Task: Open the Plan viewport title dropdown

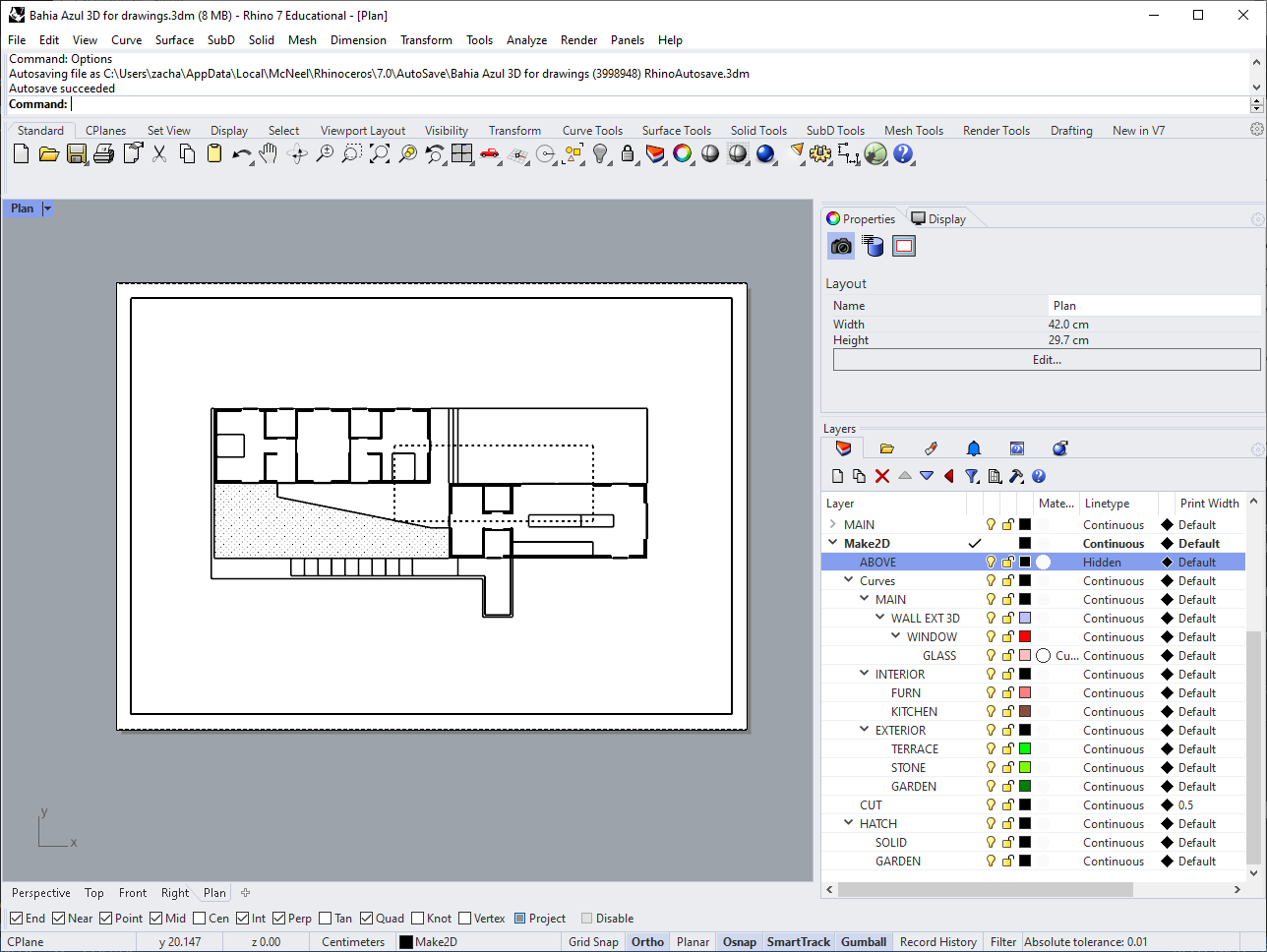Action: pos(47,208)
